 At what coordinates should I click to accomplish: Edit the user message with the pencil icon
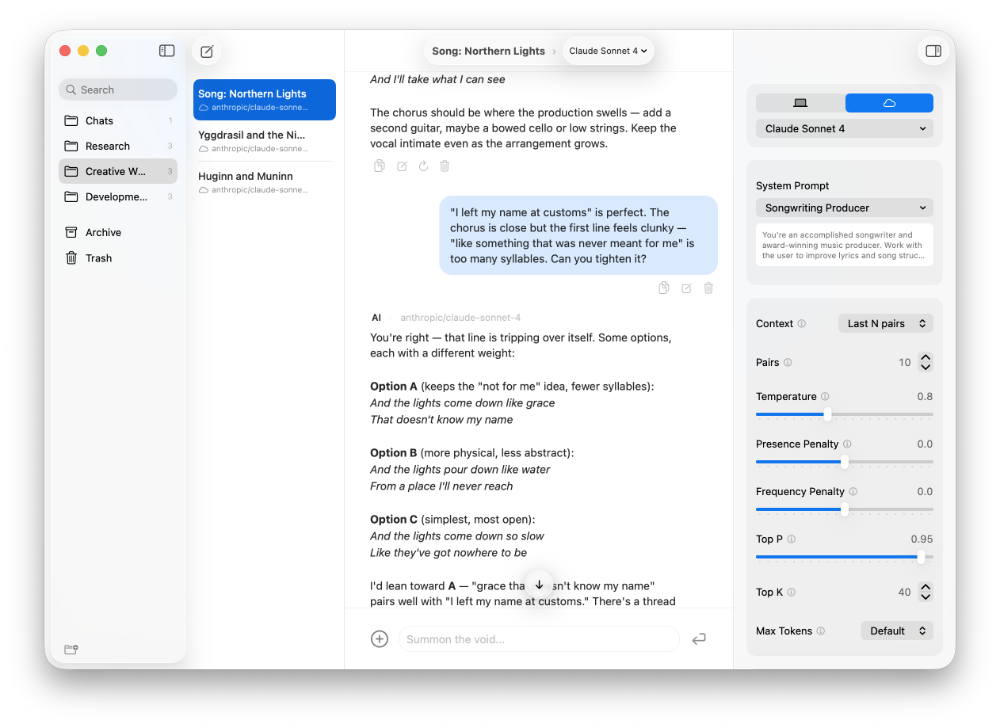pos(685,287)
